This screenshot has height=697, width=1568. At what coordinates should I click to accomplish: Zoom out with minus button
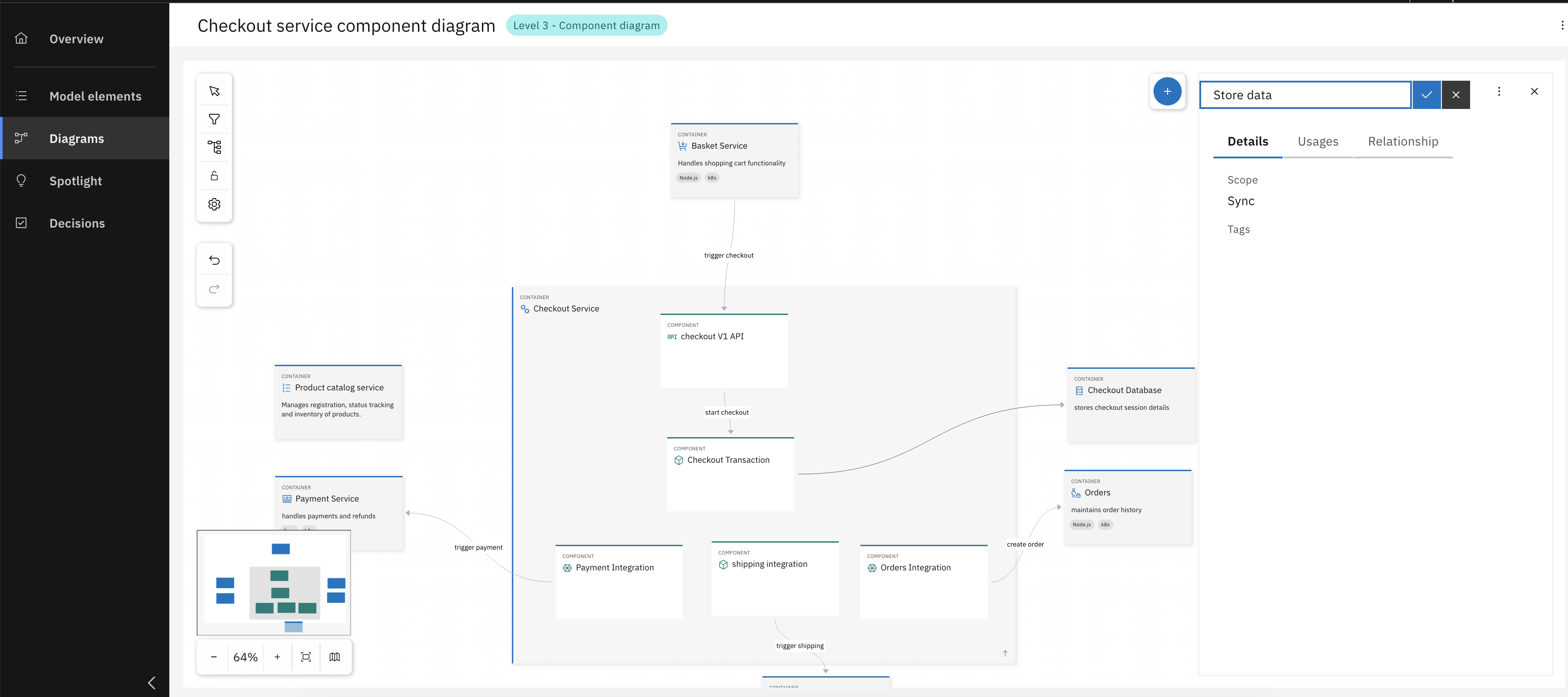(x=214, y=657)
